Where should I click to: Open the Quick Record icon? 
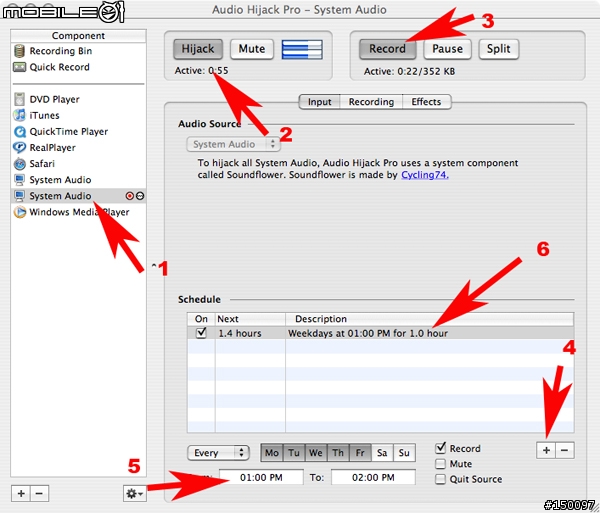[19, 67]
